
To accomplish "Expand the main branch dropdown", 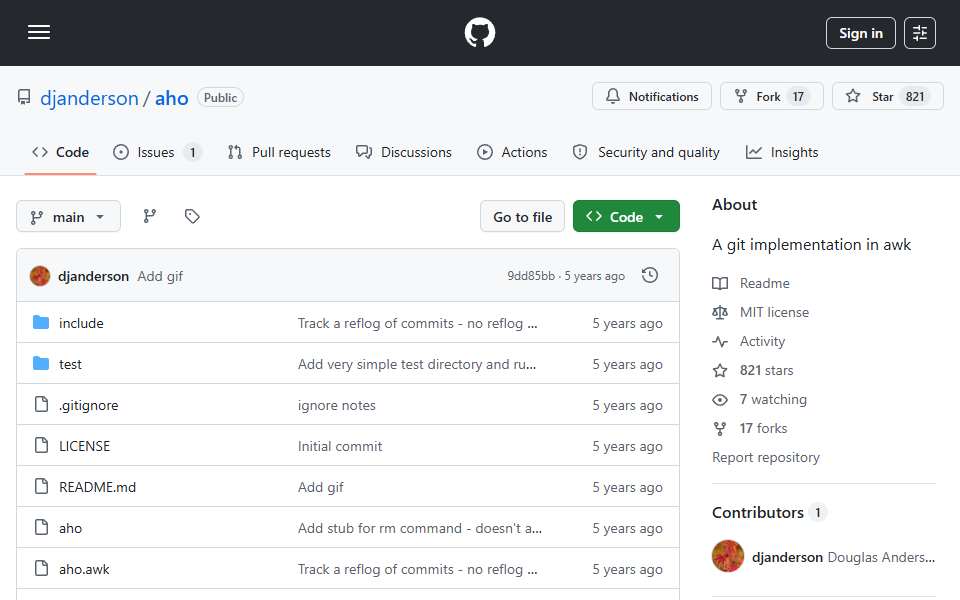I will tap(69, 216).
